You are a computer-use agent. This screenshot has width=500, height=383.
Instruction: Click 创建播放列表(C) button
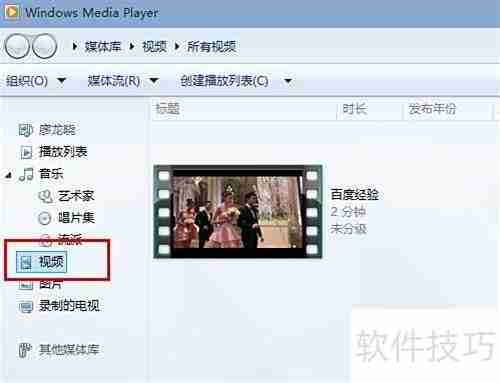pos(224,81)
